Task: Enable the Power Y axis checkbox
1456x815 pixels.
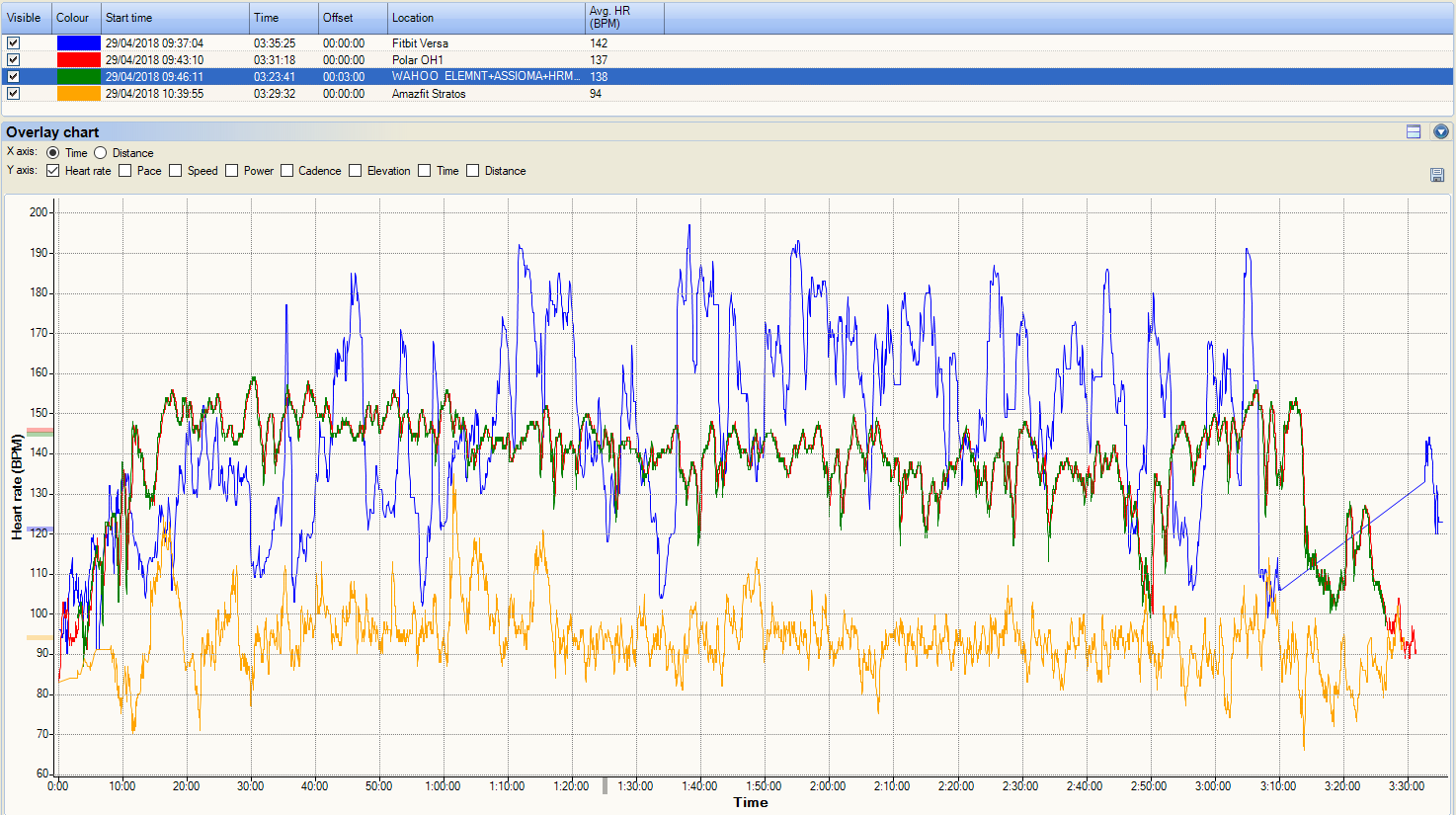Action: pyautogui.click(x=232, y=171)
